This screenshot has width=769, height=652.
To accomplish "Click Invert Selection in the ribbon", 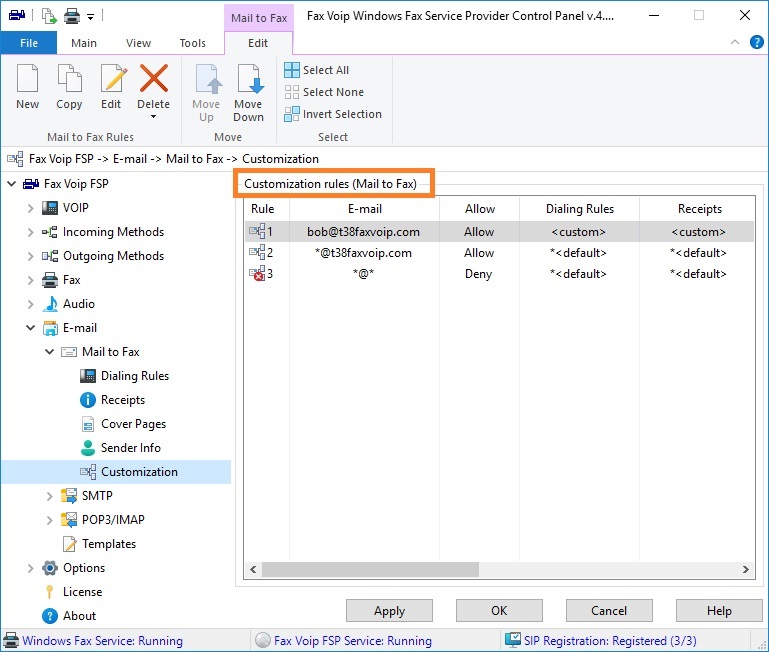I will tap(333, 114).
